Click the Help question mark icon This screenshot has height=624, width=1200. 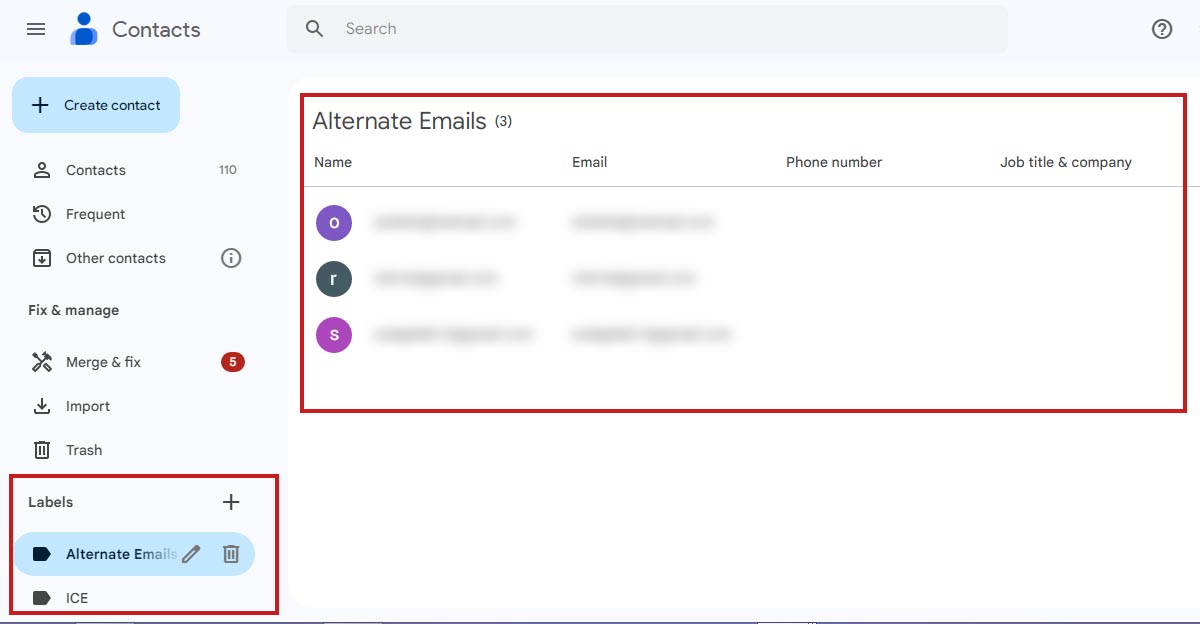click(1161, 29)
